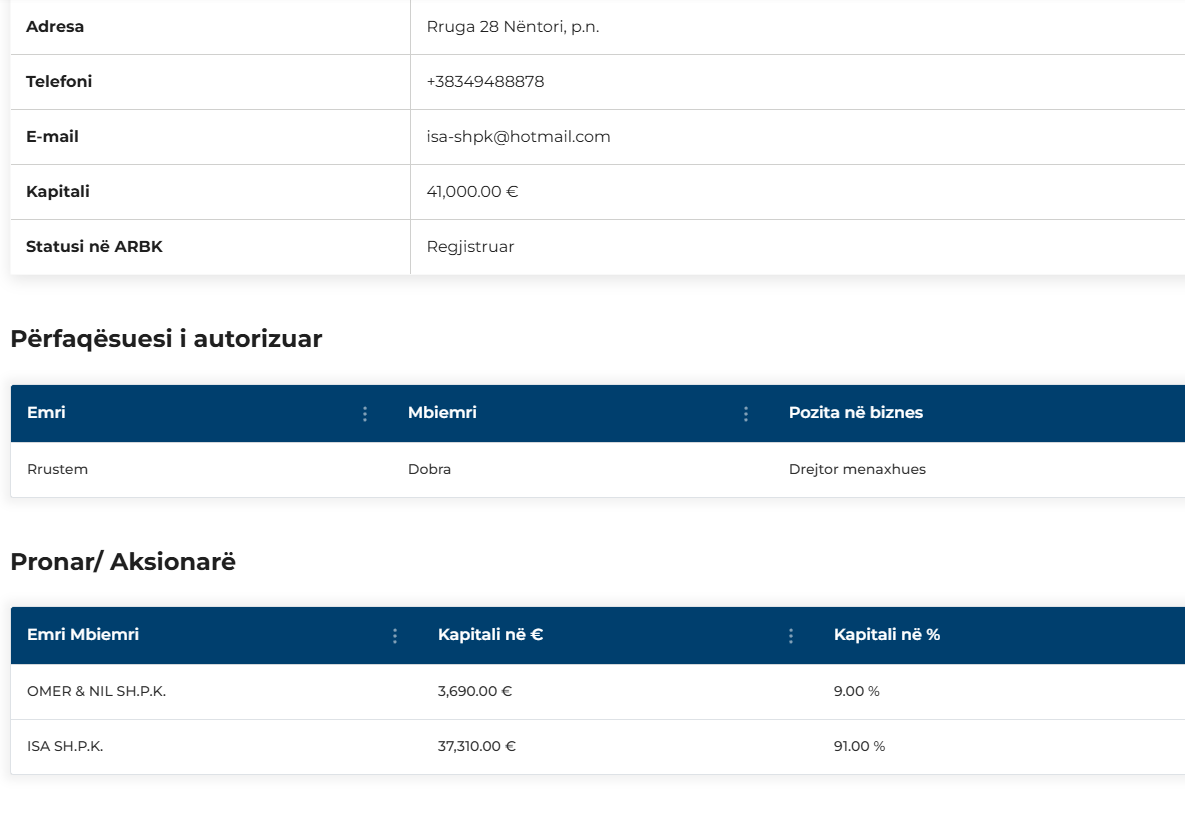This screenshot has width=1185, height=823.
Task: Click the 37,310.00 € capital cell
Action: (x=477, y=746)
